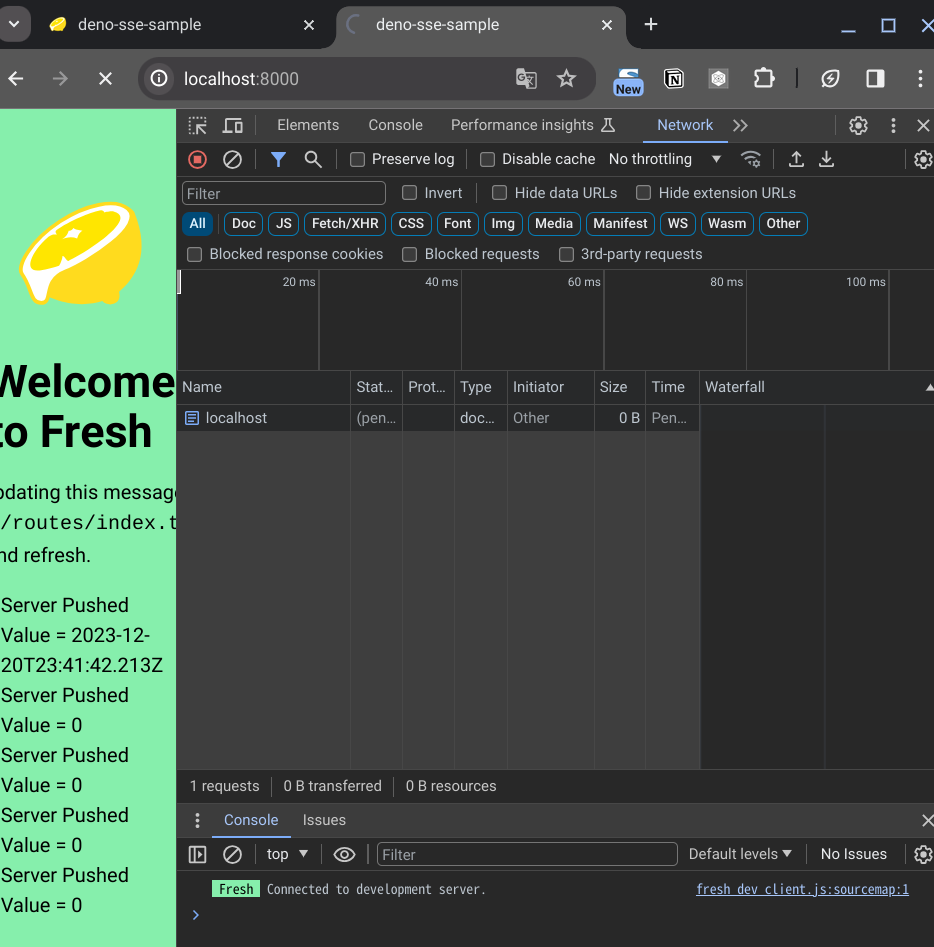Open the fresh_dev_client.js source link
This screenshot has width=934, height=947.
point(802,889)
